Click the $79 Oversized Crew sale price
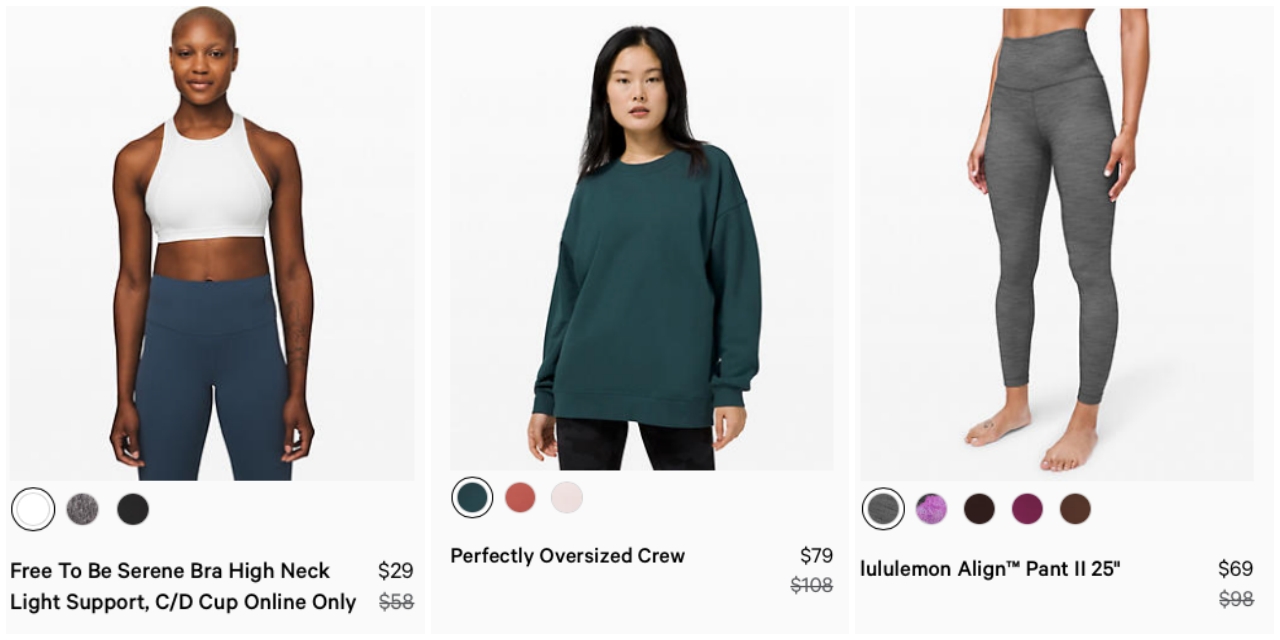The height and width of the screenshot is (640, 1280). (816, 556)
